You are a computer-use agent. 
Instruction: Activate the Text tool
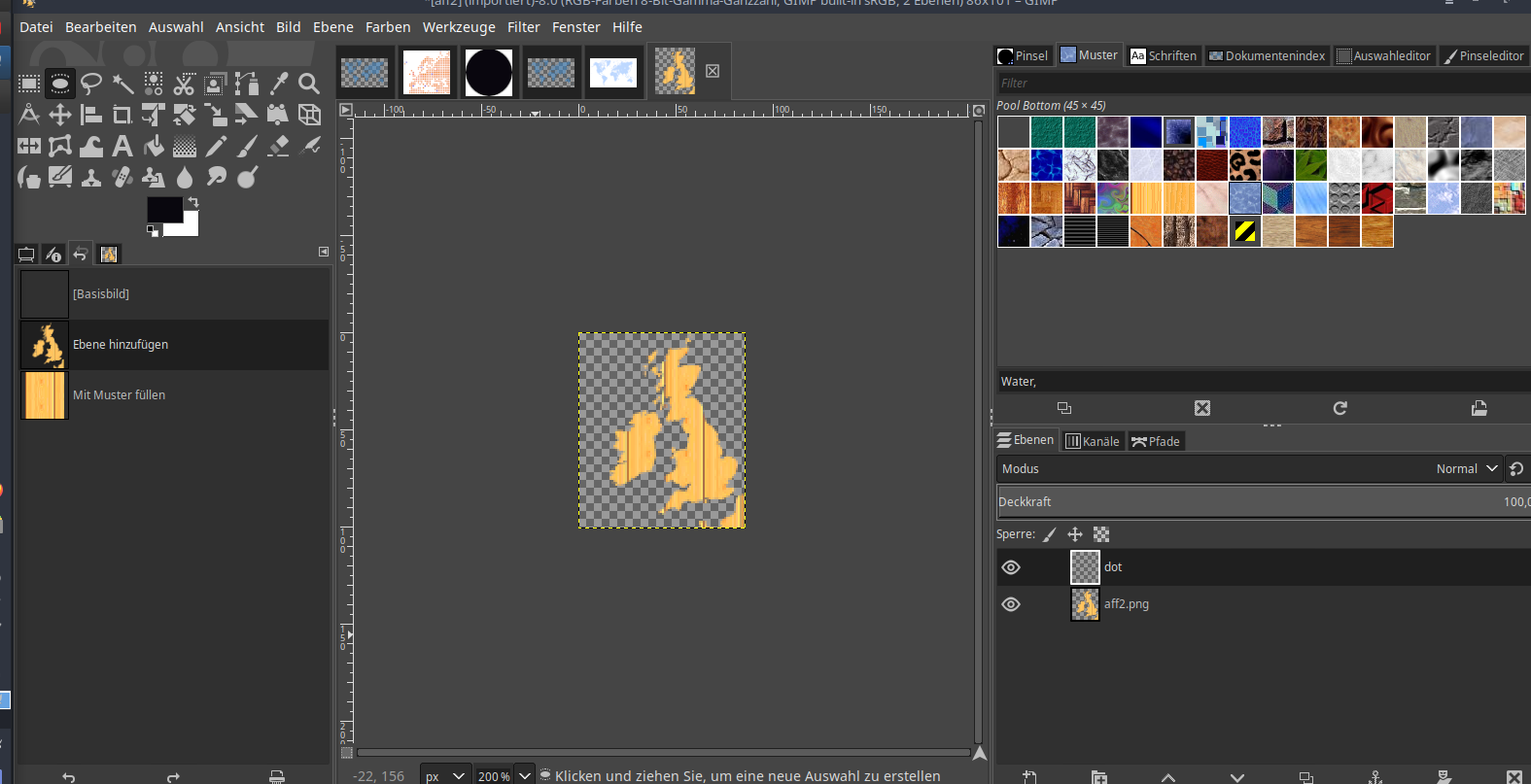pos(122,146)
